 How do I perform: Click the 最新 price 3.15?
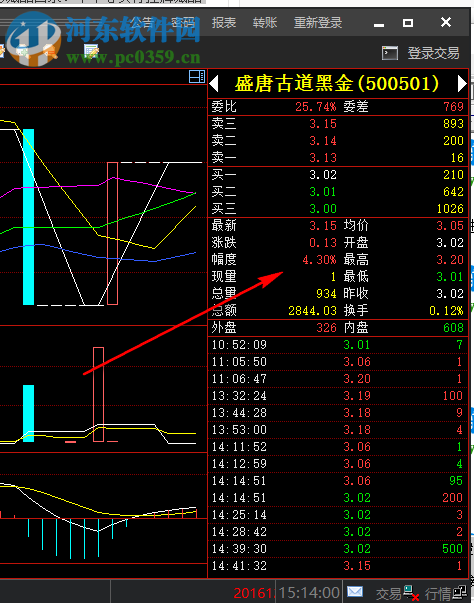[x=323, y=226]
